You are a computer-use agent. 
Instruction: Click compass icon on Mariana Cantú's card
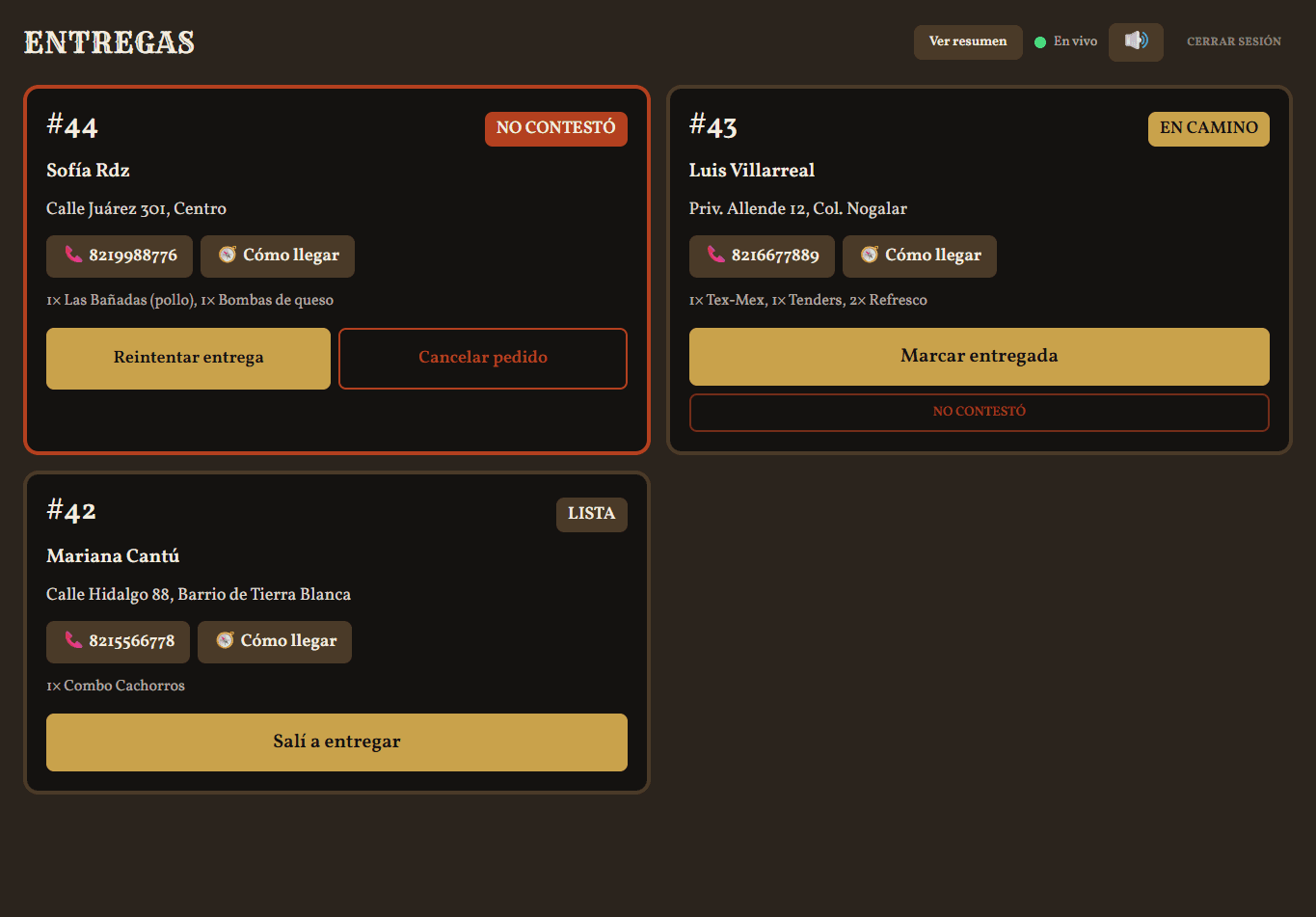[x=225, y=640]
